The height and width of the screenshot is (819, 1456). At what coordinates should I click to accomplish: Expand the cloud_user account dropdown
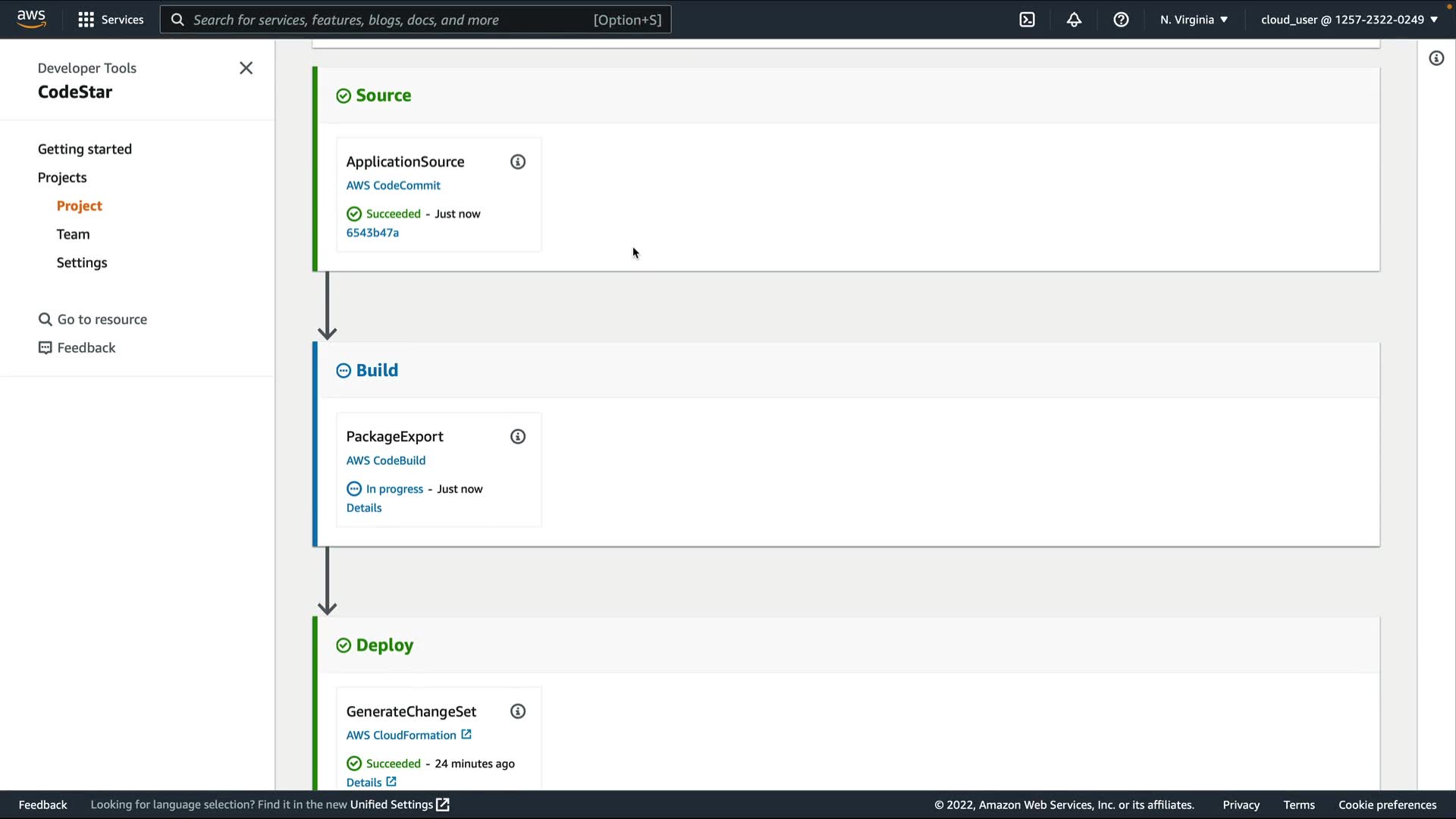pyautogui.click(x=1349, y=20)
